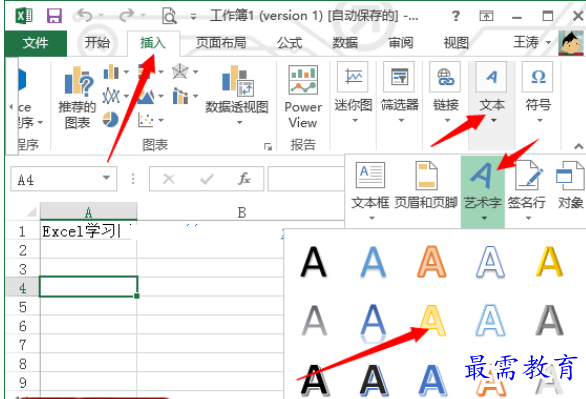Image resolution: width=586 pixels, height=399 pixels.
Task: Insert a Signature Line
Action: tap(527, 191)
